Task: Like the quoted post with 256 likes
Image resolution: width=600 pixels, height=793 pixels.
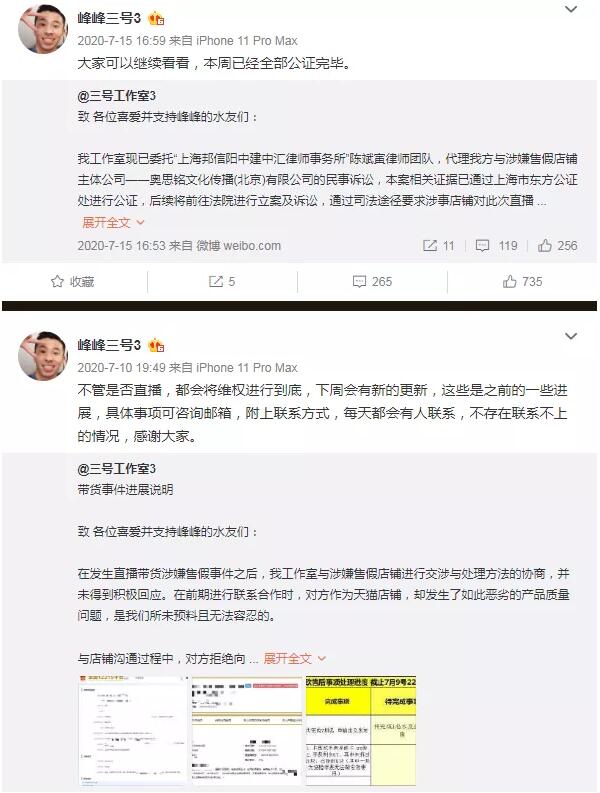Action: point(557,246)
